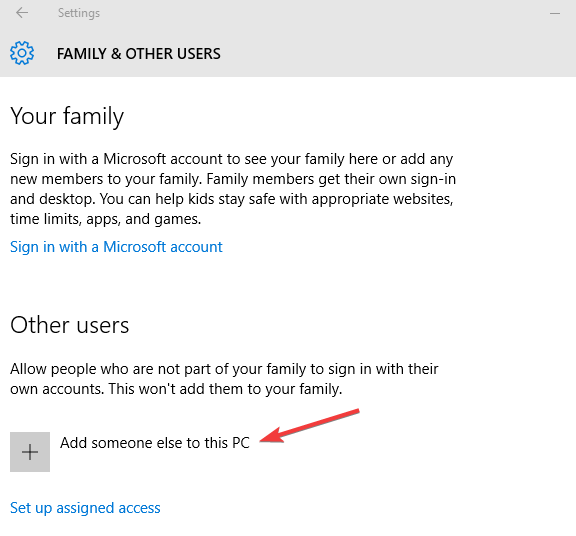Screen dimensions: 576x536
Task: Click the text line starting 'Allow people who'
Action: coord(224,369)
